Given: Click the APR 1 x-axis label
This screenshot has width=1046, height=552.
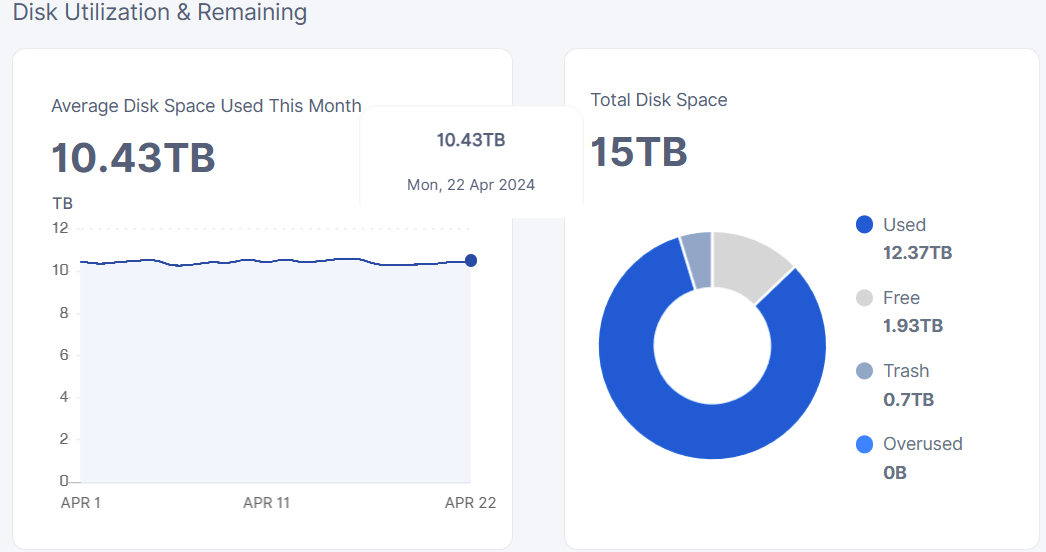Looking at the screenshot, I should pyautogui.click(x=81, y=503).
